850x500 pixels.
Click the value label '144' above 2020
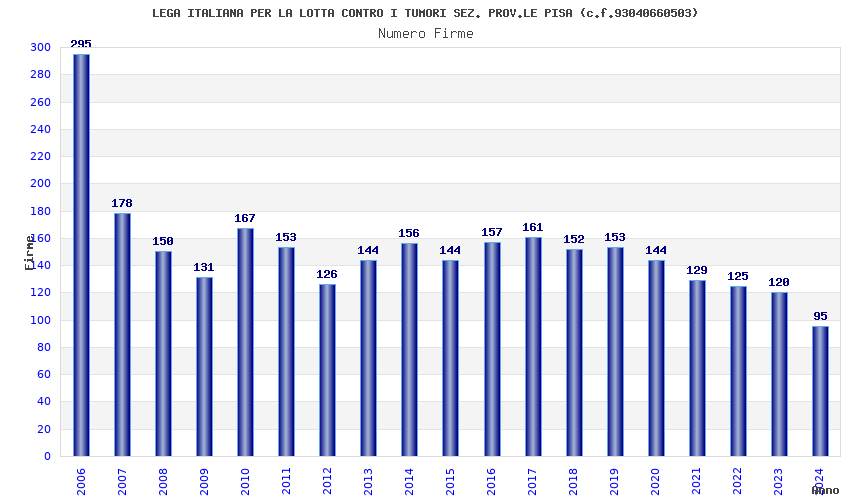pyautogui.click(x=656, y=251)
